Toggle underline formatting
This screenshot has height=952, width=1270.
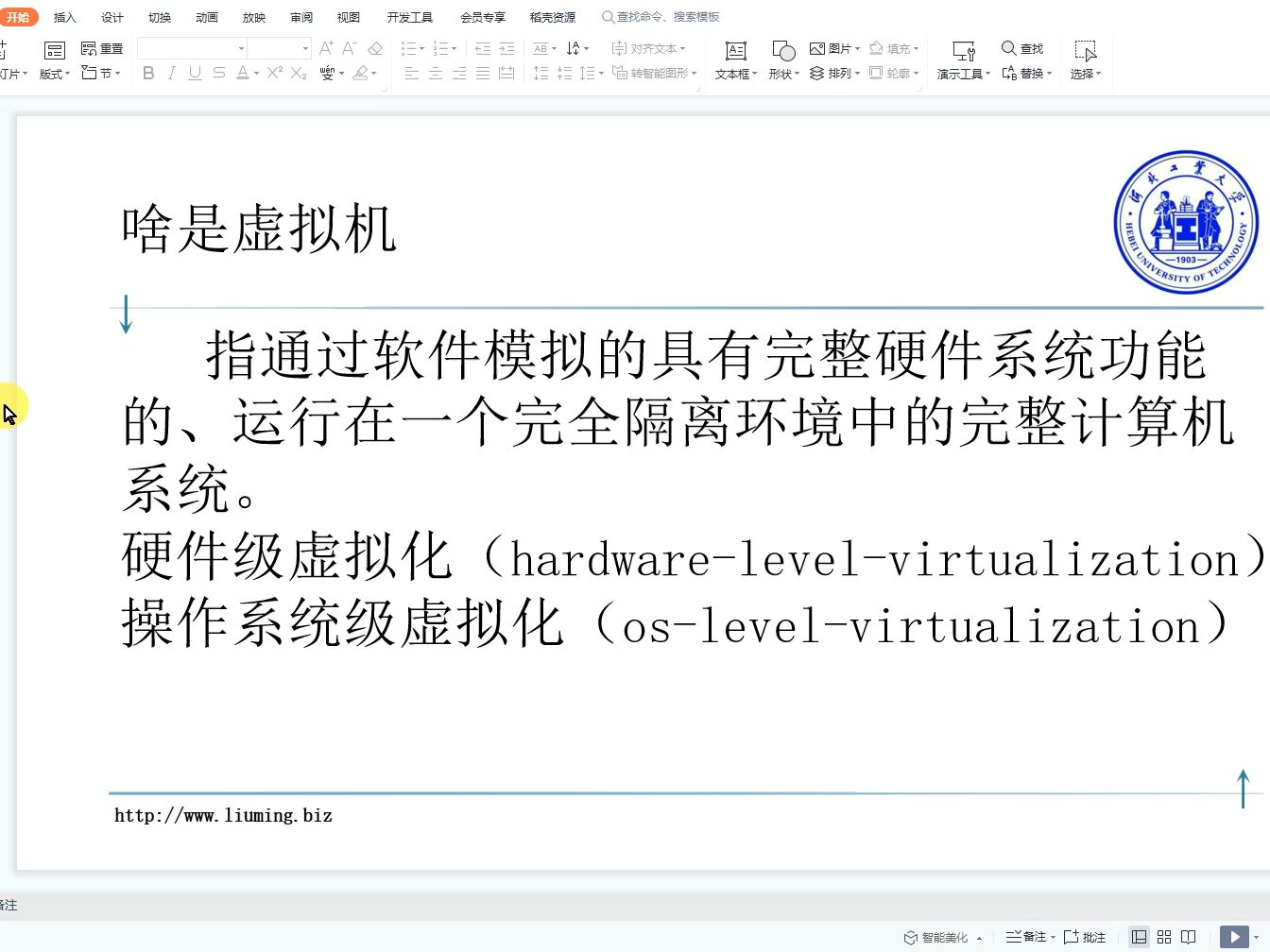tap(195, 73)
